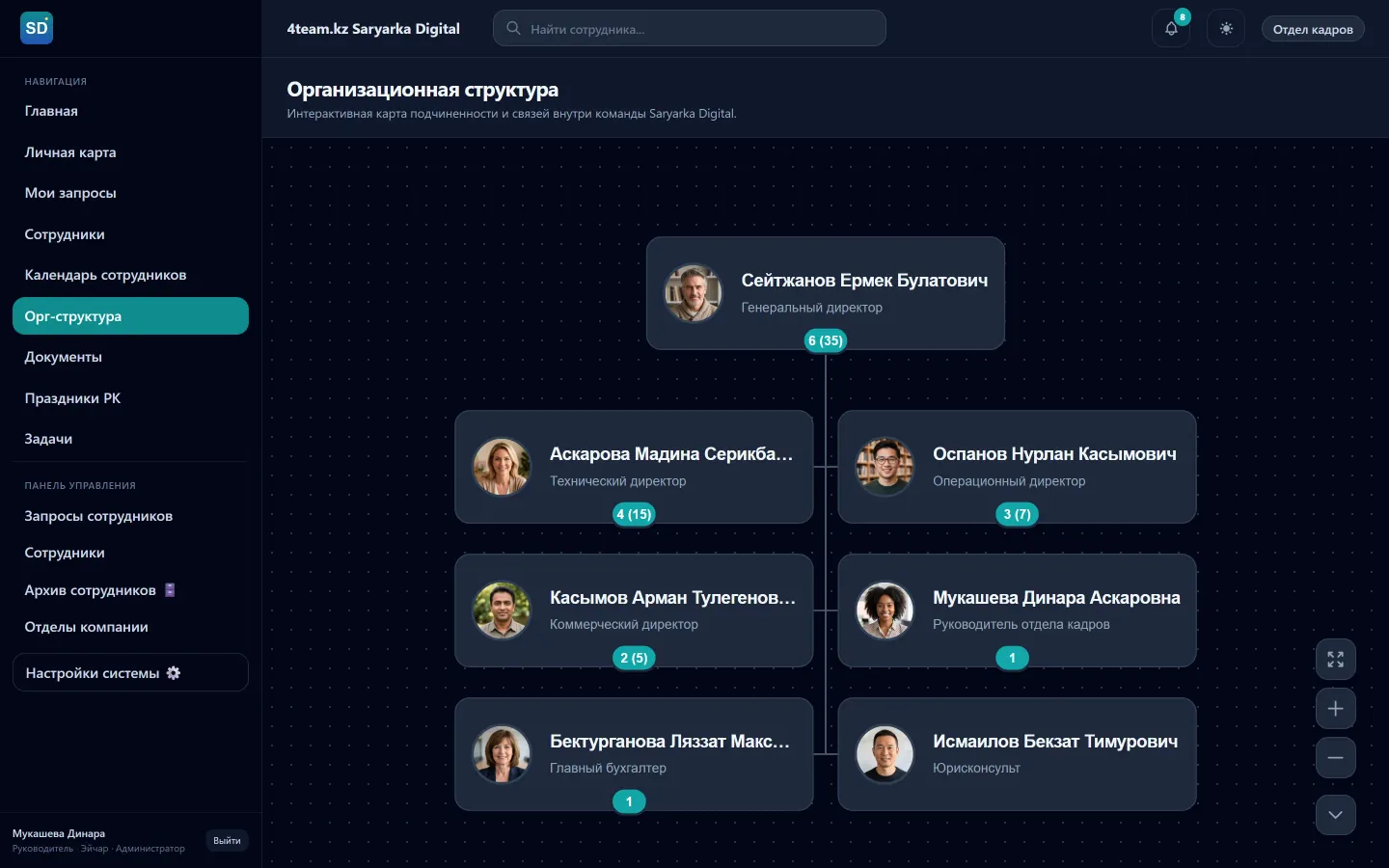Collapse the 6 (35) subordinates badge
Viewport: 1389px width, 868px height.
pyautogui.click(x=826, y=340)
